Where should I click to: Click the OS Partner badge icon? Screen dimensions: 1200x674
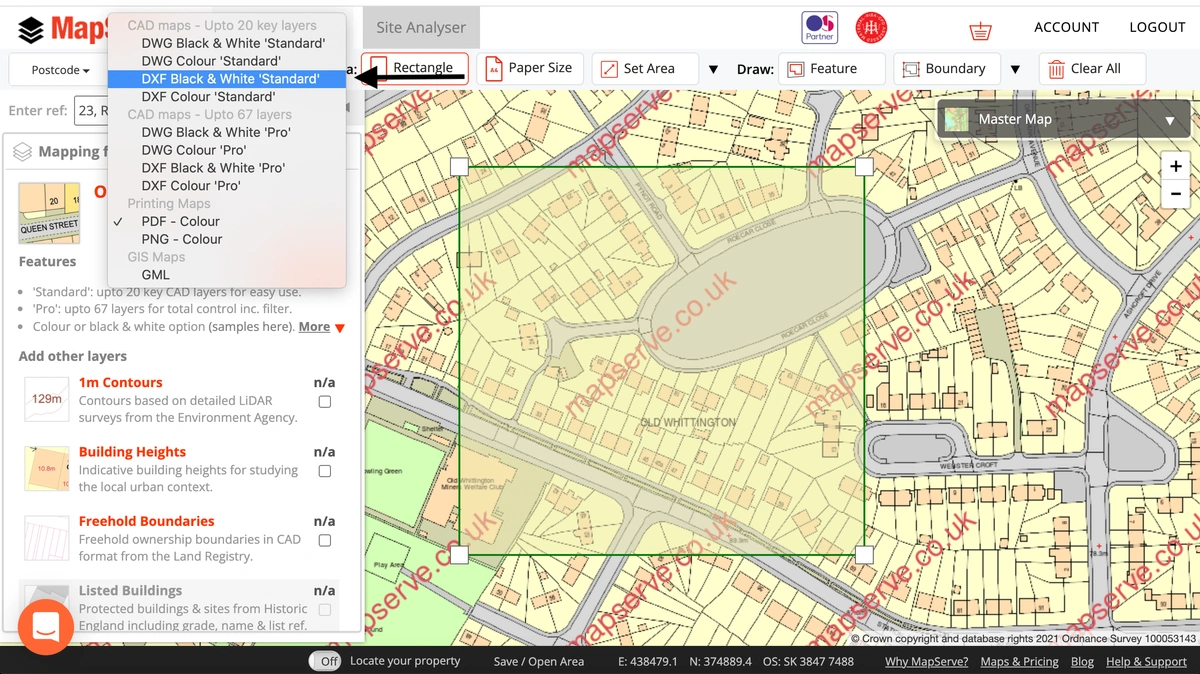point(820,28)
